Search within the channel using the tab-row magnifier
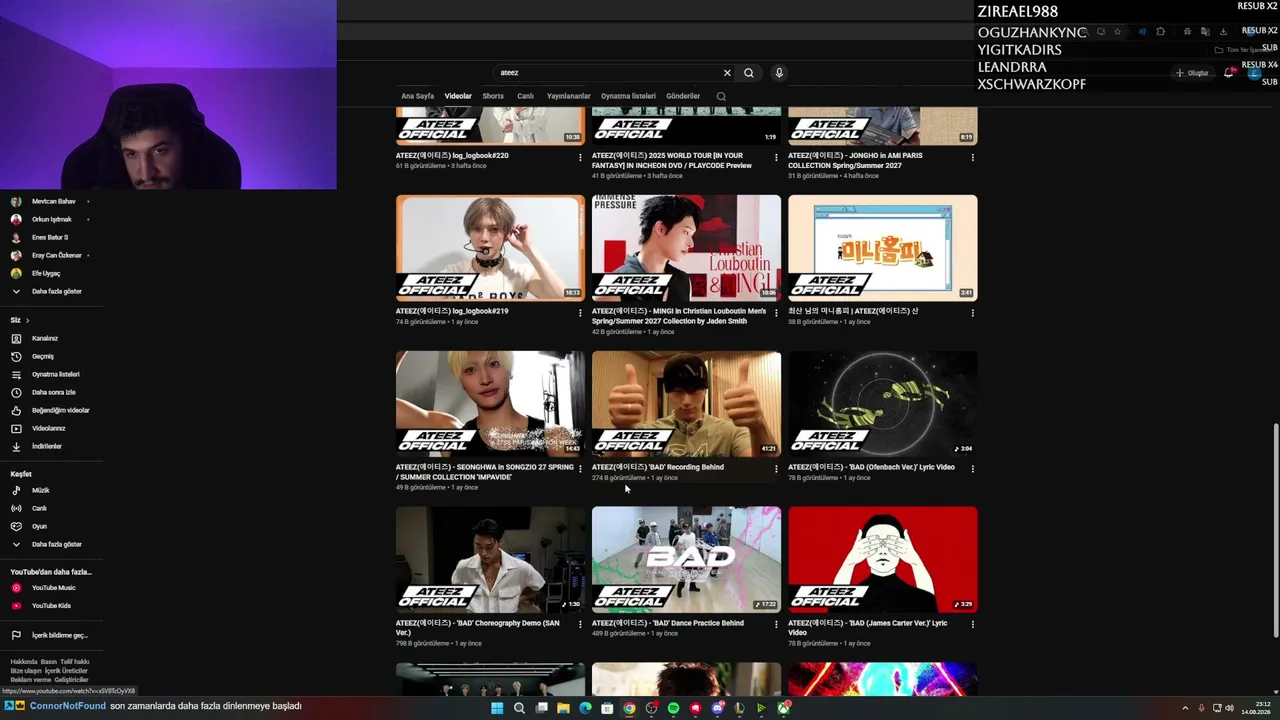Screen dimensions: 1280x720 click(x=721, y=96)
